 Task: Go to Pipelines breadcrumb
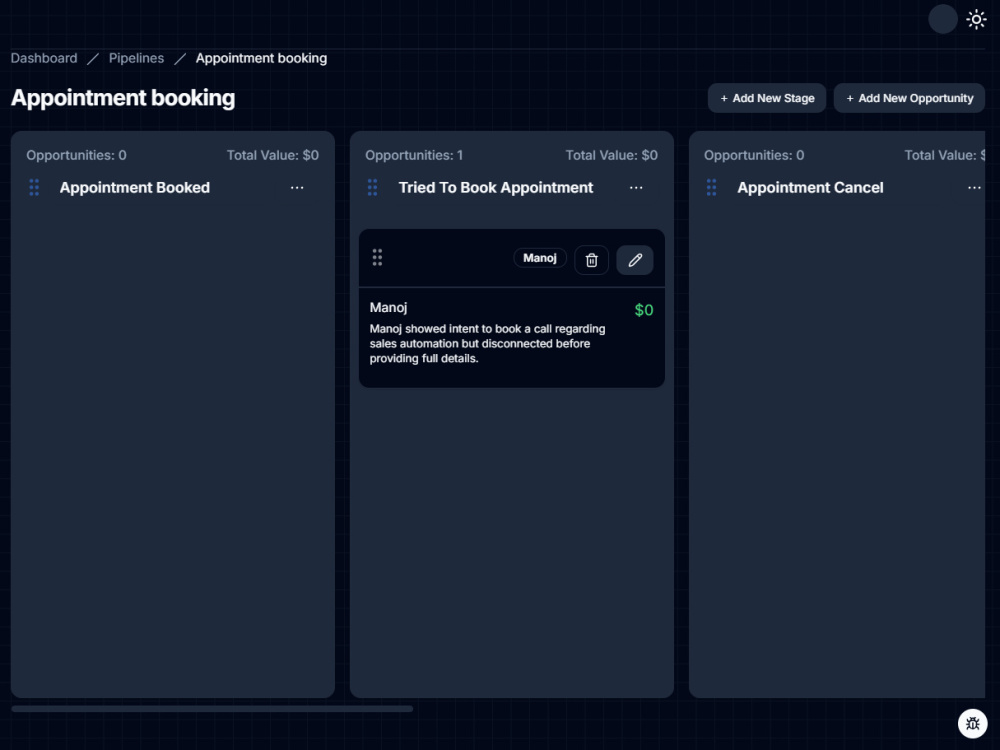pyautogui.click(x=136, y=58)
